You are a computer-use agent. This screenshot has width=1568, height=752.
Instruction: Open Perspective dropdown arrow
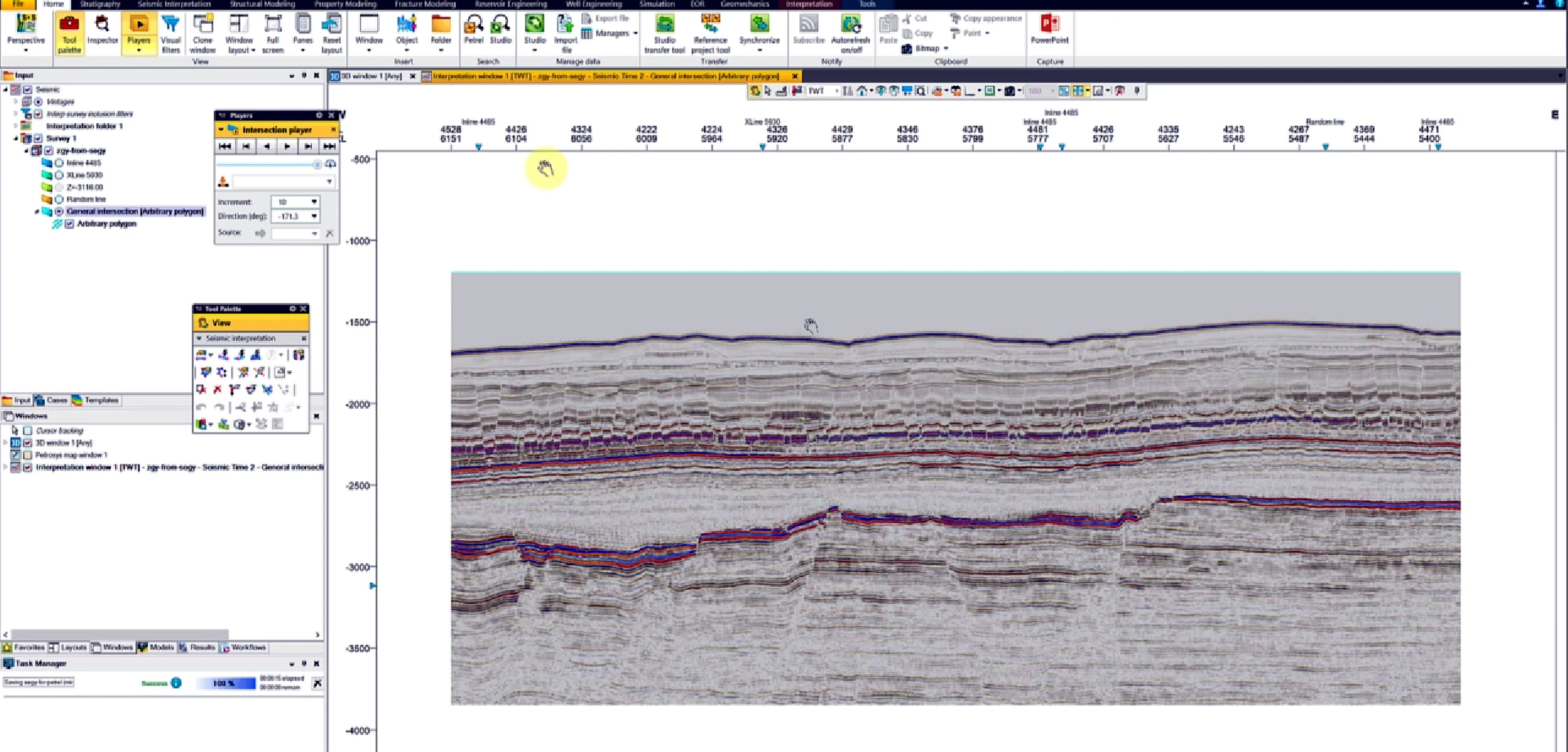click(x=26, y=50)
